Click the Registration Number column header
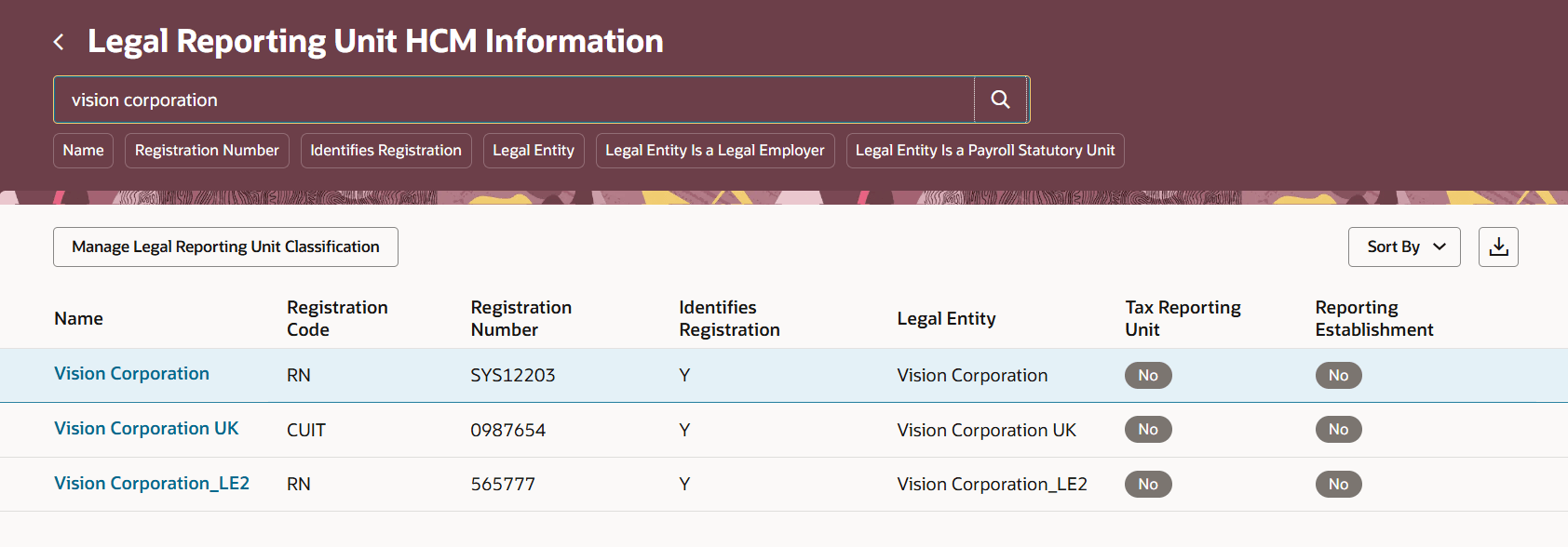The image size is (1568, 547). coord(520,318)
